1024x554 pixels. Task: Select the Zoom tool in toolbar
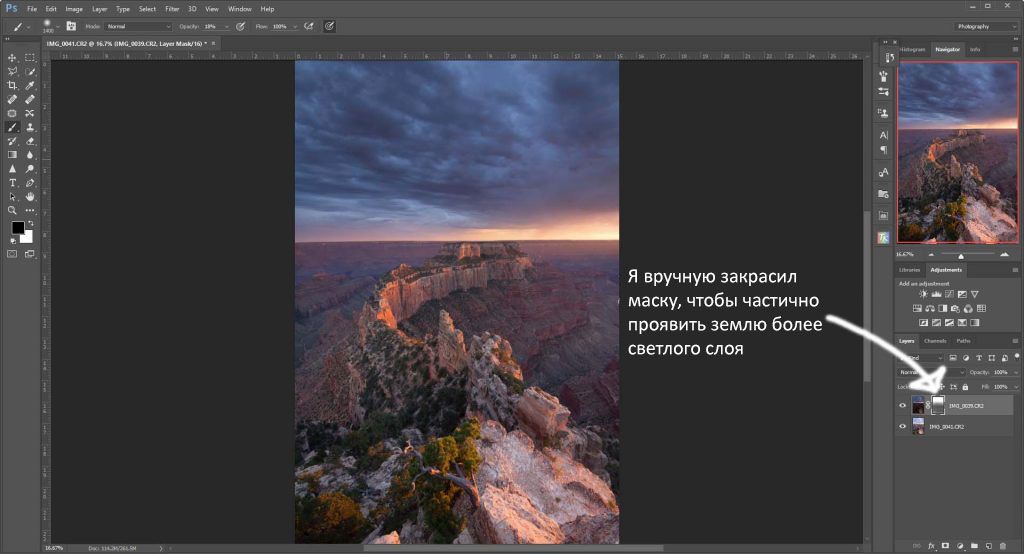coord(12,211)
